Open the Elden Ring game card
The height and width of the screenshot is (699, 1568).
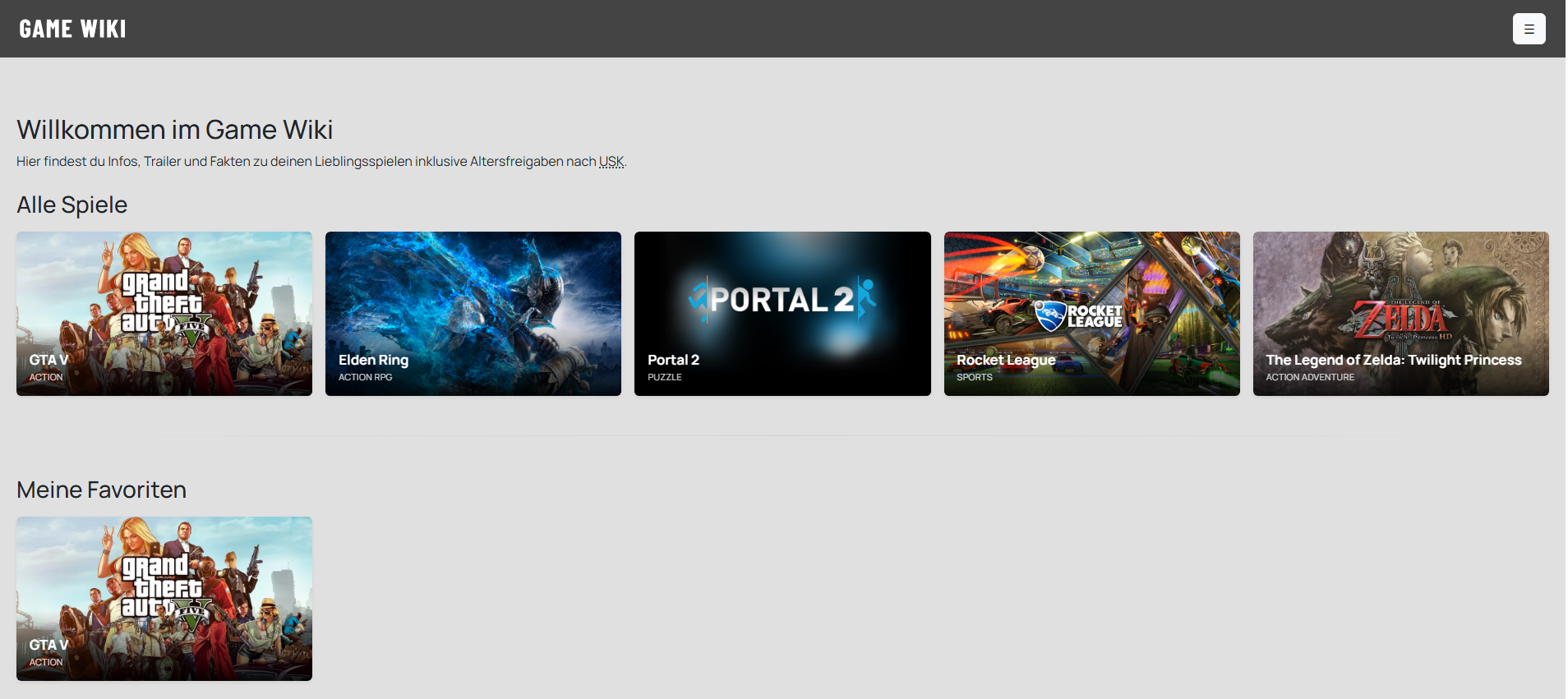click(x=473, y=314)
